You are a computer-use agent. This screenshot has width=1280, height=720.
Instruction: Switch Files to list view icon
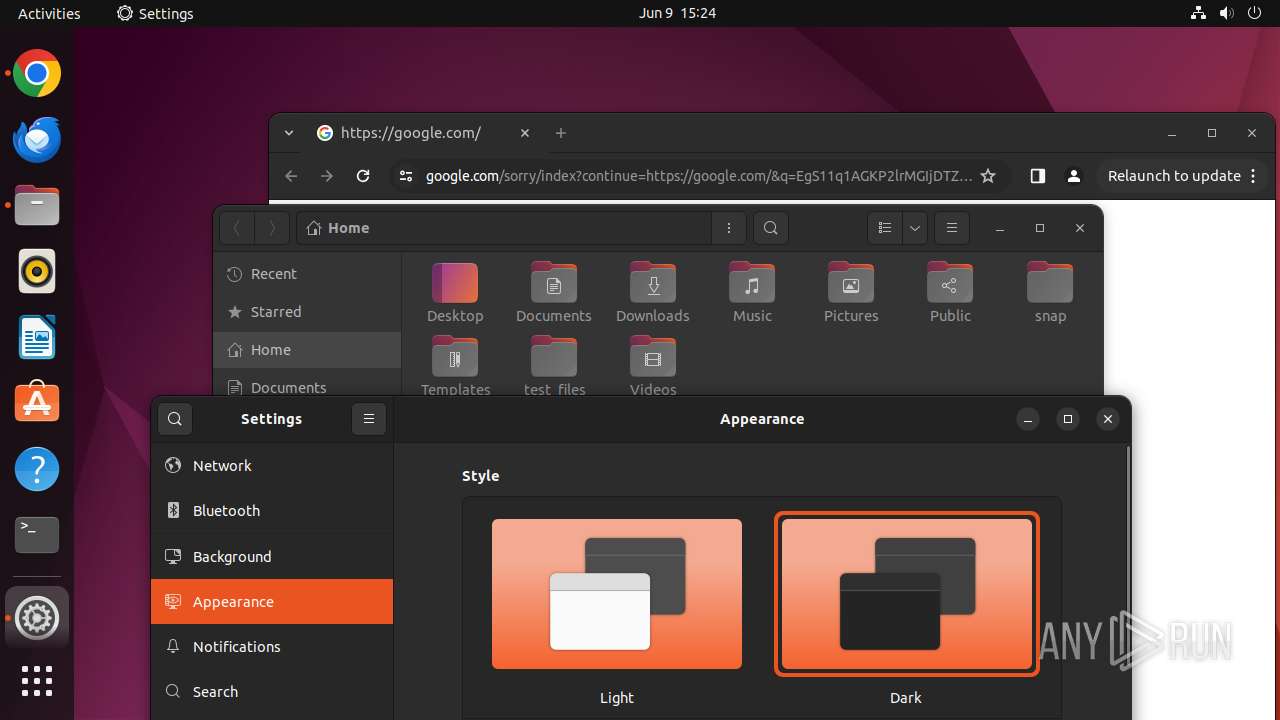click(885, 228)
